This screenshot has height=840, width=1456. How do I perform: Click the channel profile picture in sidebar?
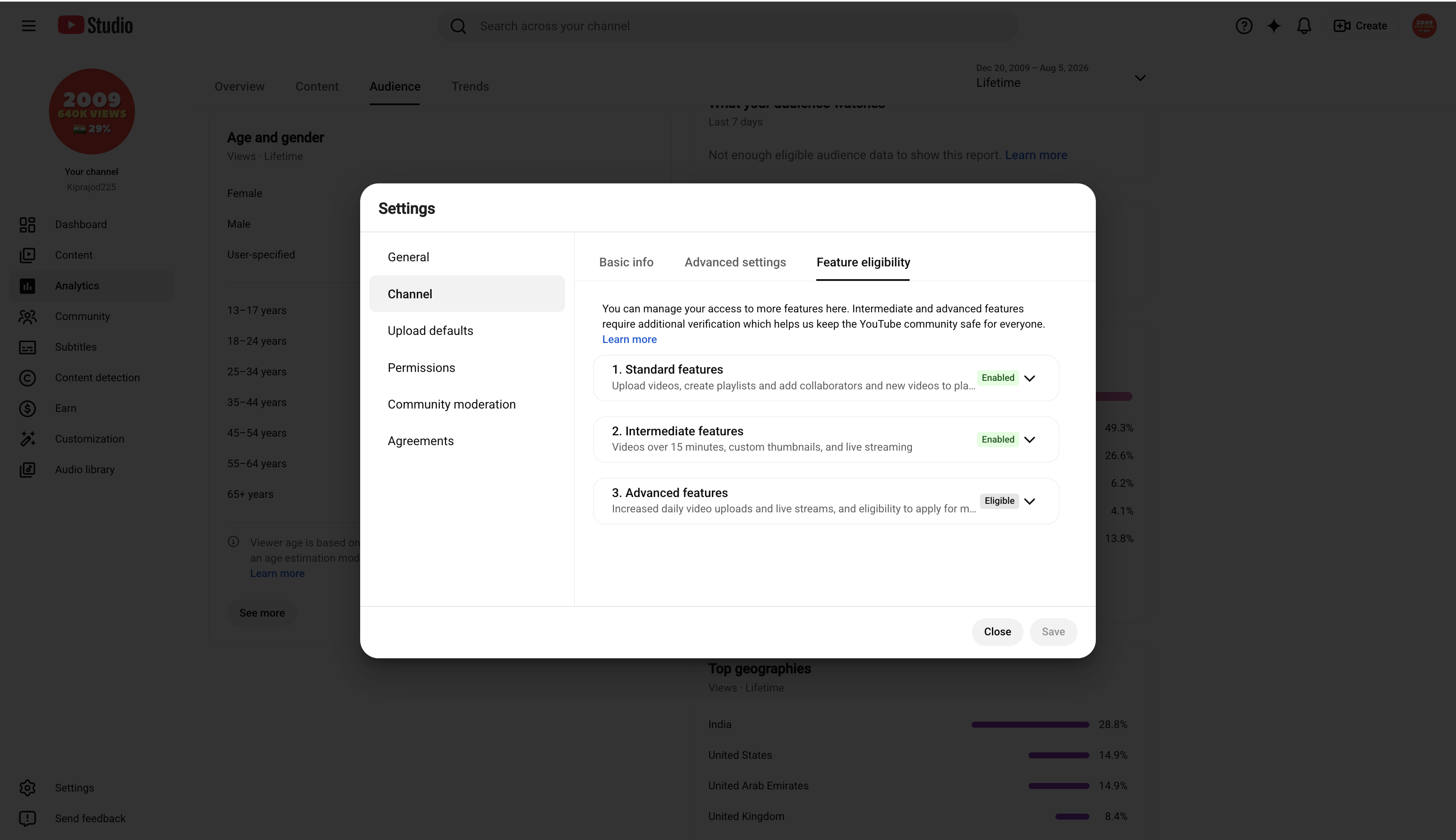92,111
